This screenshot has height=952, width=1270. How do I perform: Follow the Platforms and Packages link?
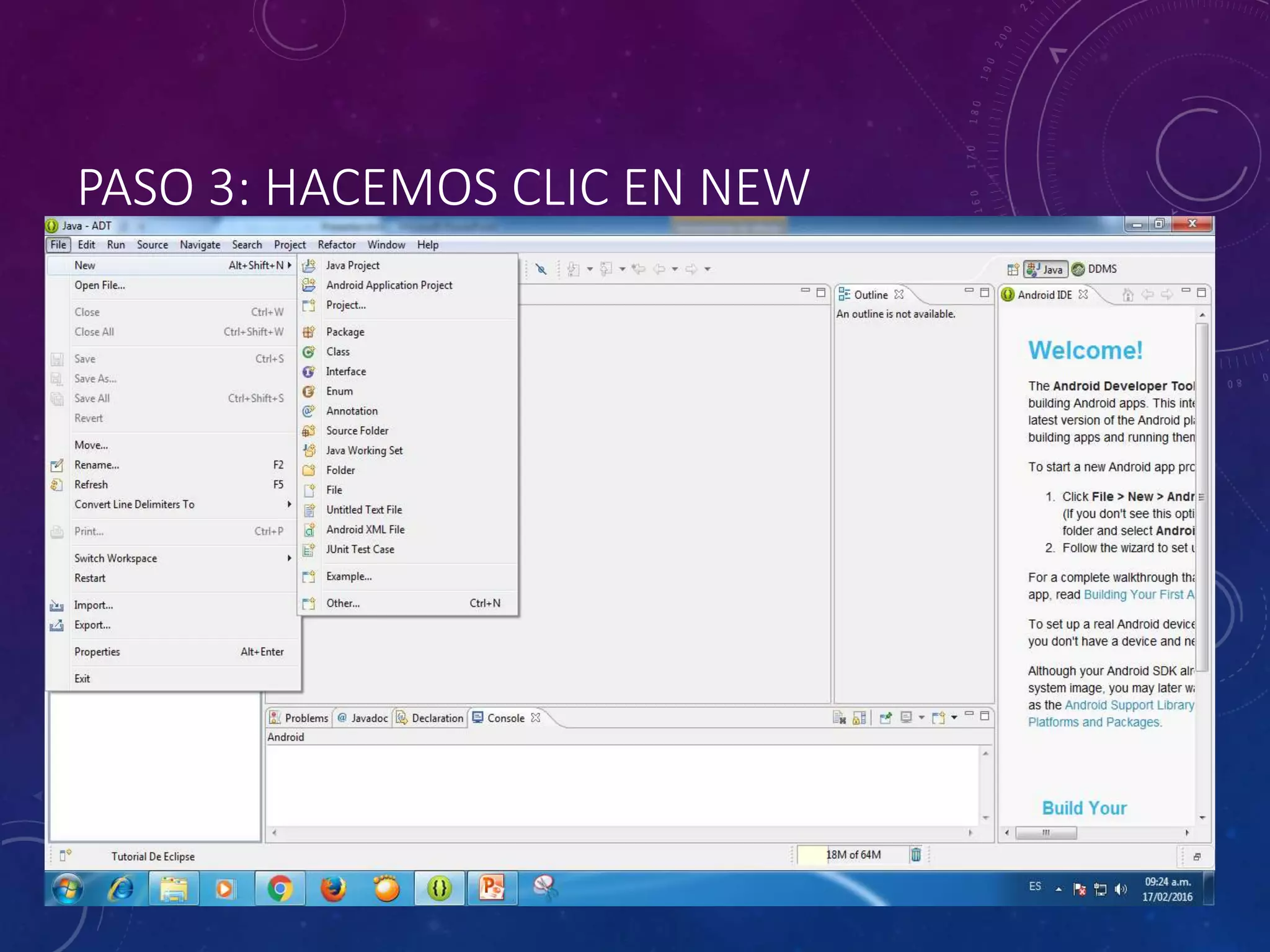(1095, 723)
